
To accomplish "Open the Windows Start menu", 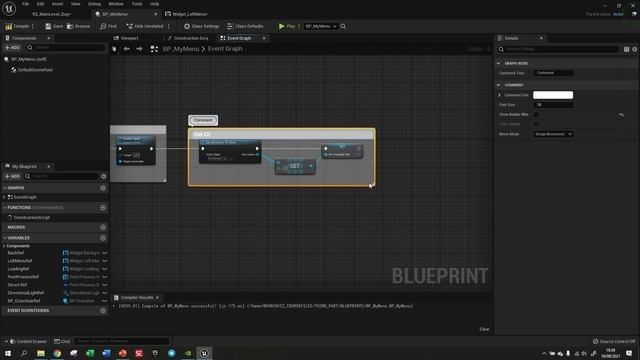I will pyautogui.click(x=8, y=353).
